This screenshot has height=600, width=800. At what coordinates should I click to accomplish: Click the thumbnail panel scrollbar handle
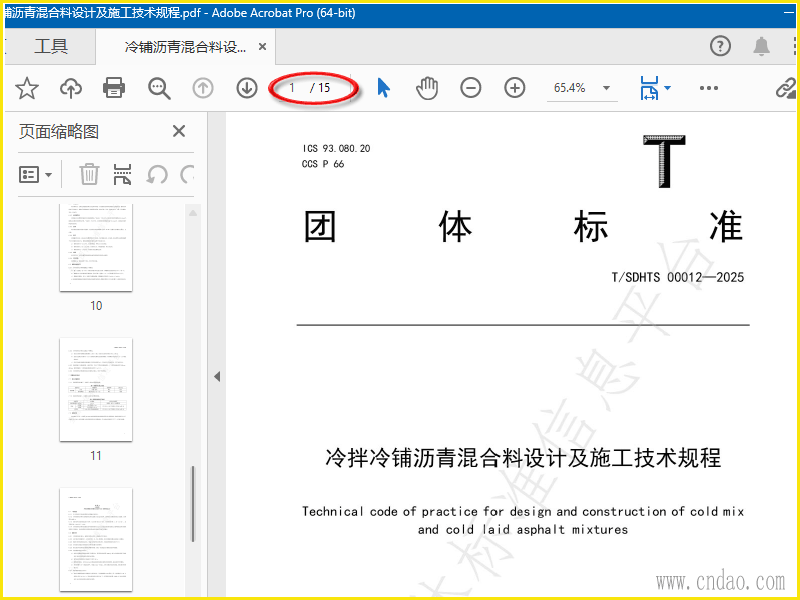coord(192,504)
